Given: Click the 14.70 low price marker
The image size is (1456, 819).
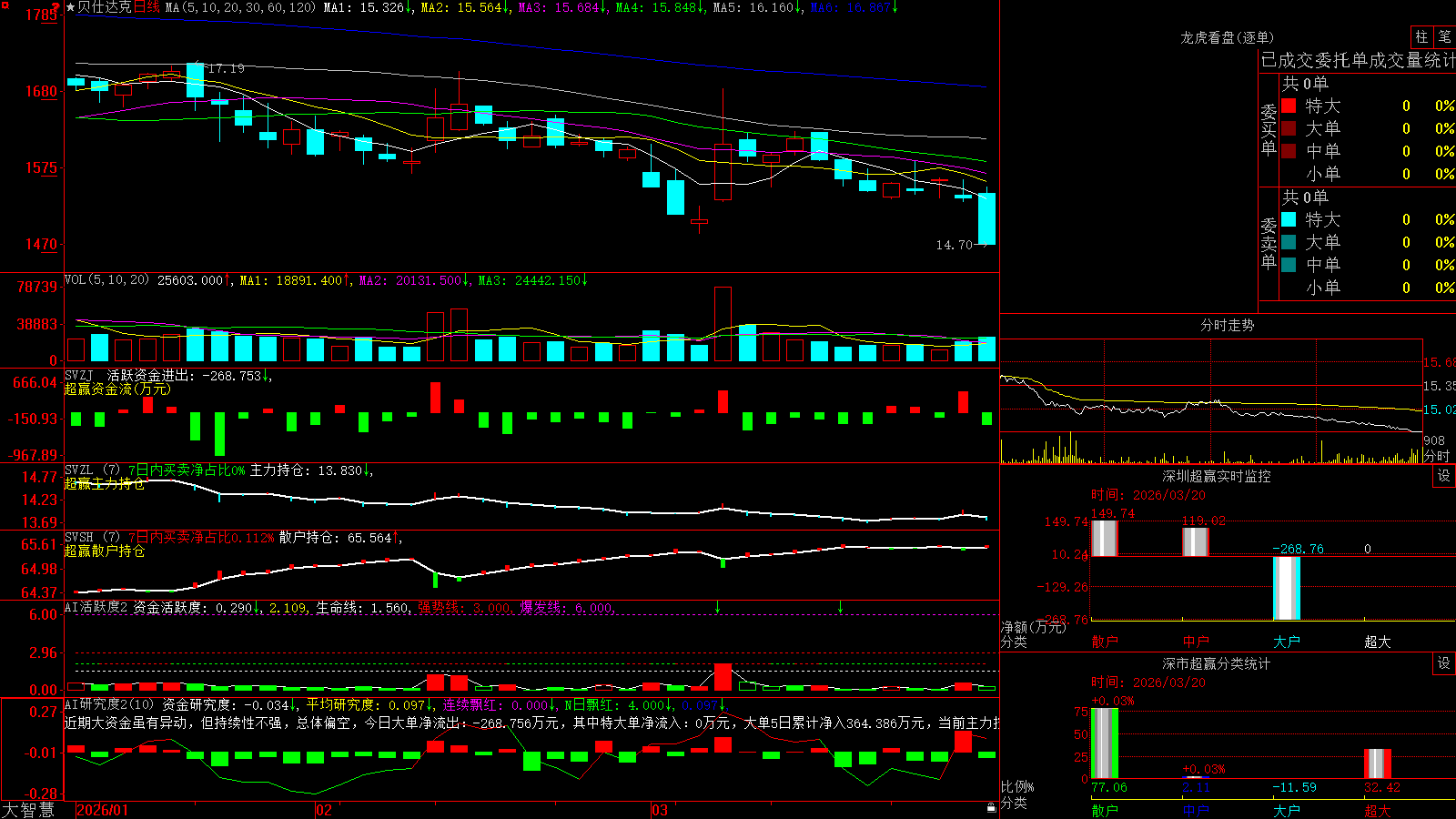Looking at the screenshot, I should [x=955, y=245].
